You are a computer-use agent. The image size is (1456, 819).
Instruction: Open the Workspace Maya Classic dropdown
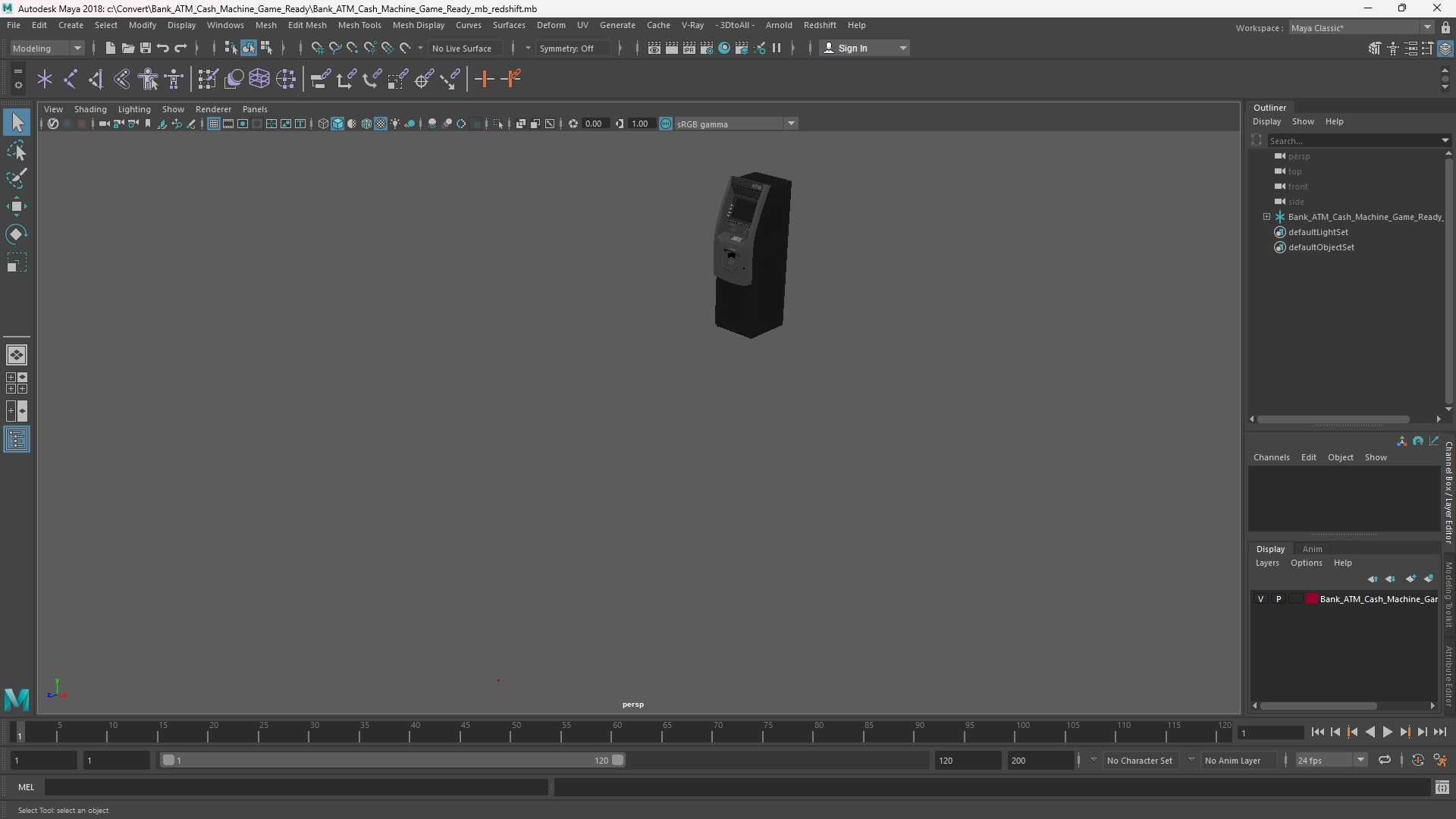(1360, 27)
